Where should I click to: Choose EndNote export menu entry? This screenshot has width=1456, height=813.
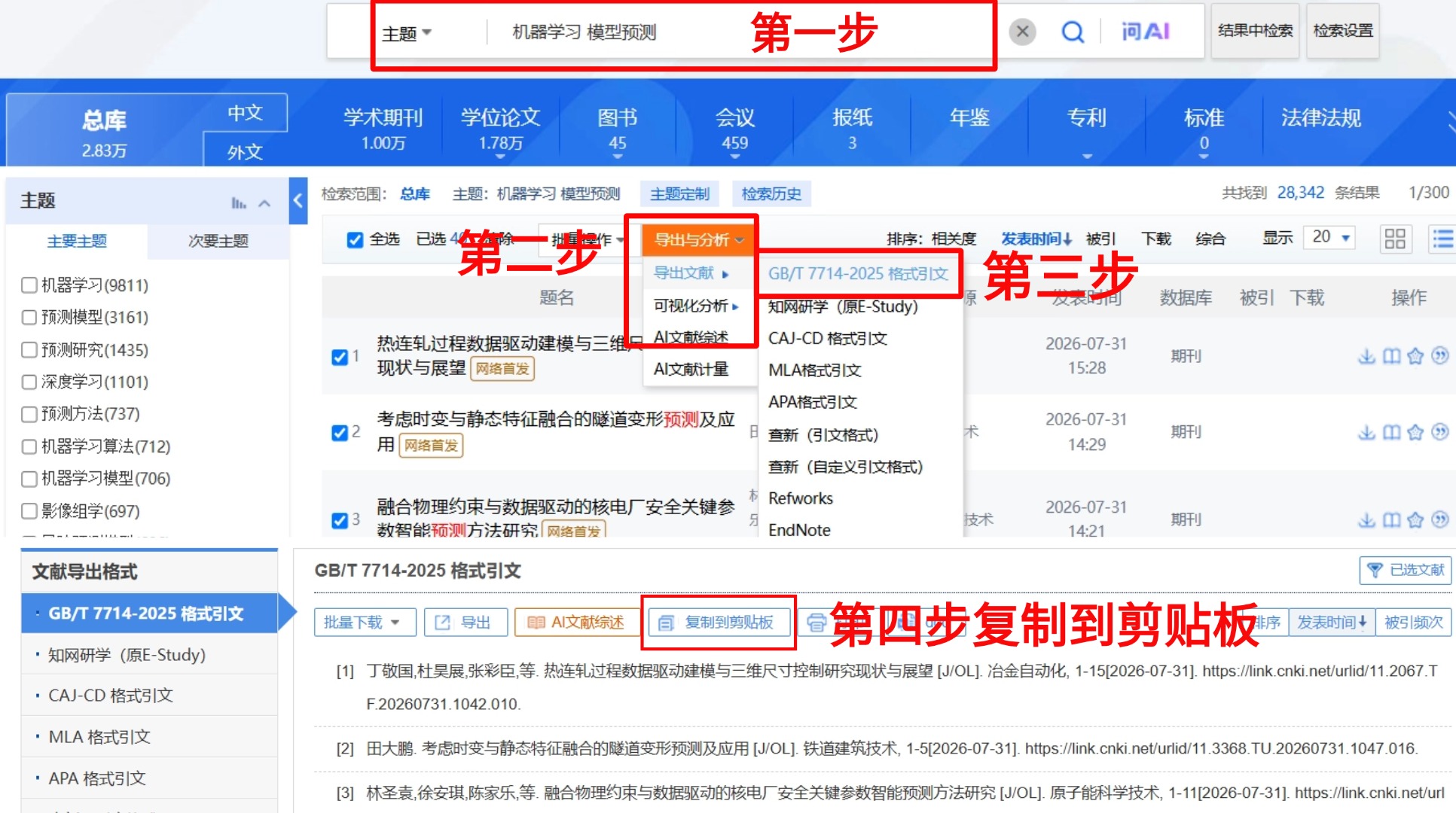tap(799, 530)
